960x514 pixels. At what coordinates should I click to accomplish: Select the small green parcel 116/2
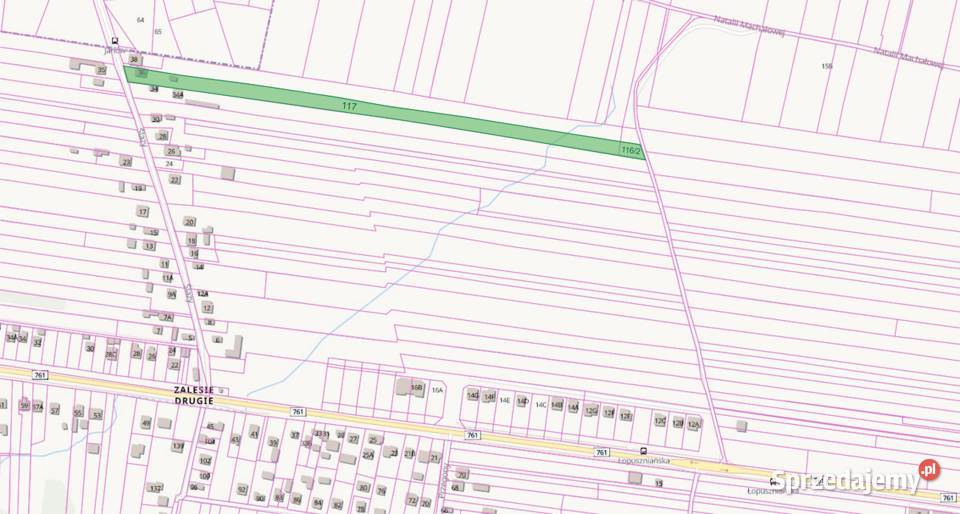point(630,150)
